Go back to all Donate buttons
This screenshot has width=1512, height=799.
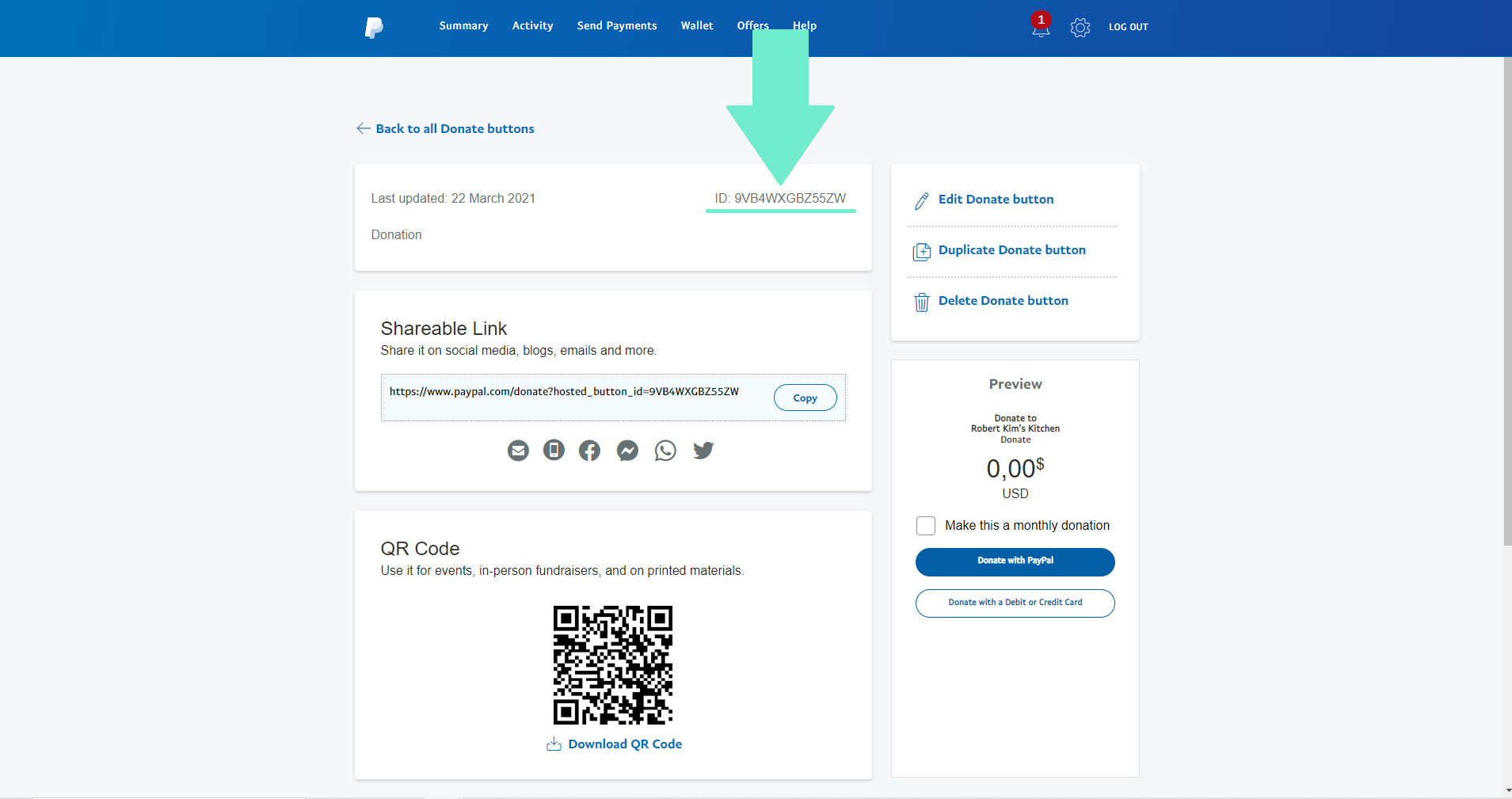click(455, 128)
